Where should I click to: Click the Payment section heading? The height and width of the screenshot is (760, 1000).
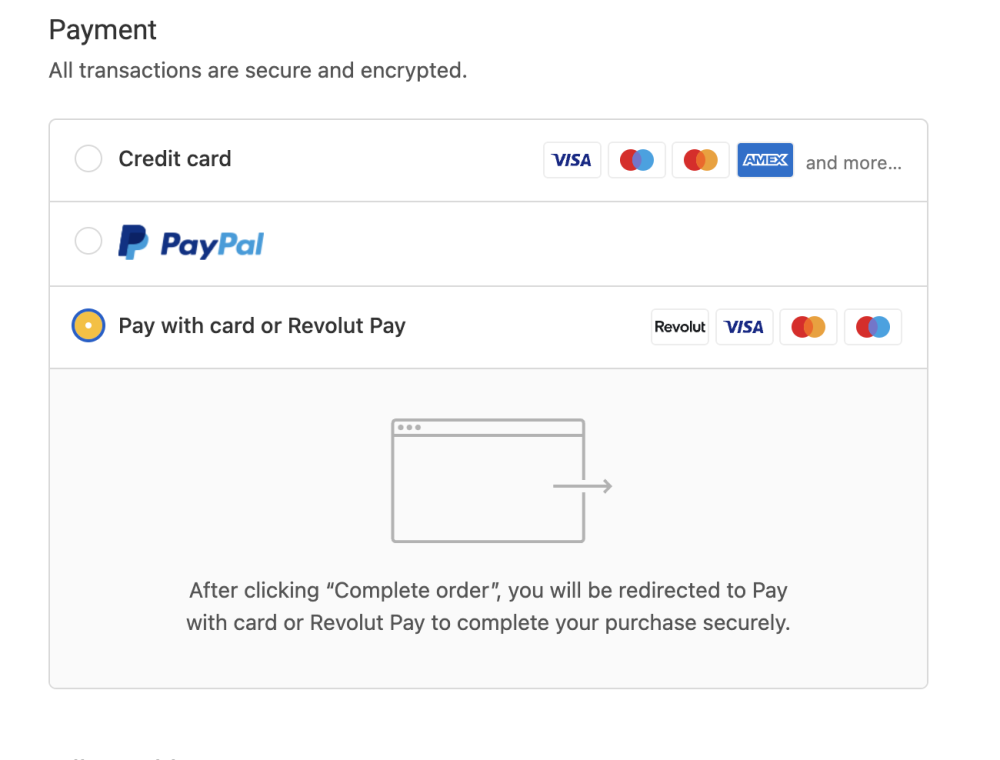[x=103, y=30]
